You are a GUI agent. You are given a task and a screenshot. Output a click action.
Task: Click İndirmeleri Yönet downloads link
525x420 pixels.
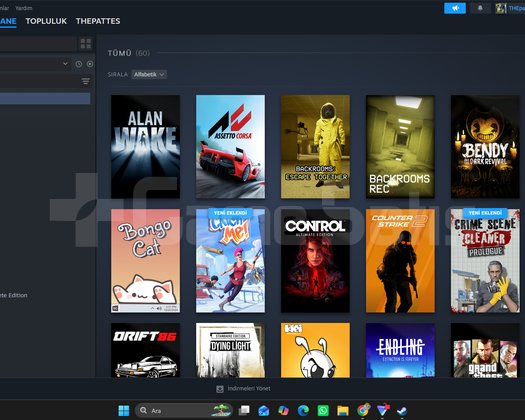[x=249, y=389]
